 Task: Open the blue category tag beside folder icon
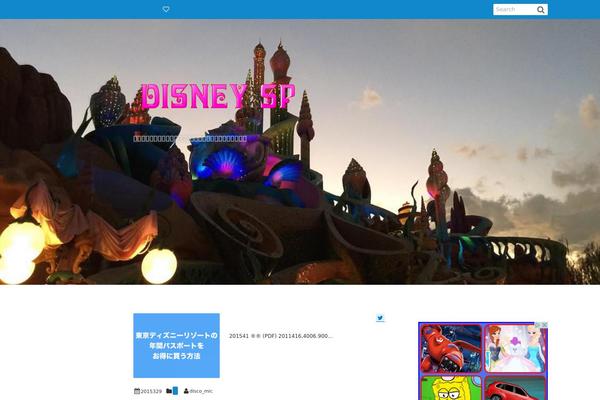(x=175, y=391)
